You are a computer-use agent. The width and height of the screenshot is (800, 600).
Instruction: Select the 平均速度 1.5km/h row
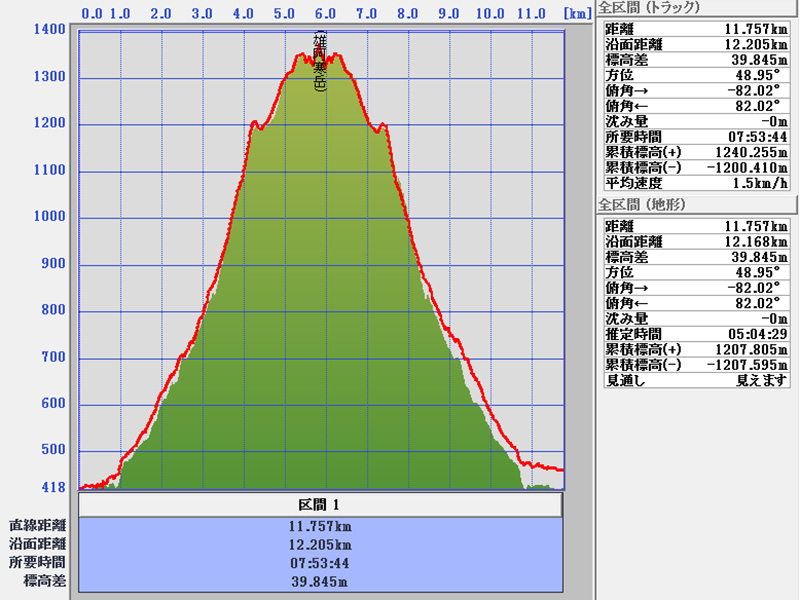pyautogui.click(x=696, y=183)
